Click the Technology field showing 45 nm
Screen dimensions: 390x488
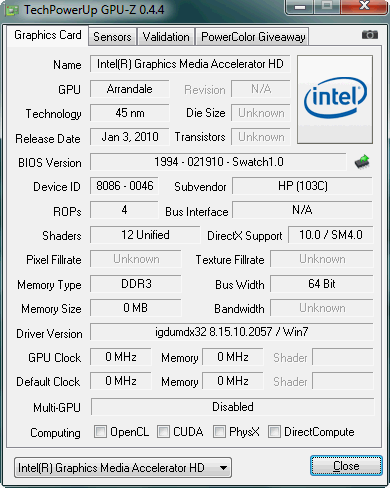point(130,113)
